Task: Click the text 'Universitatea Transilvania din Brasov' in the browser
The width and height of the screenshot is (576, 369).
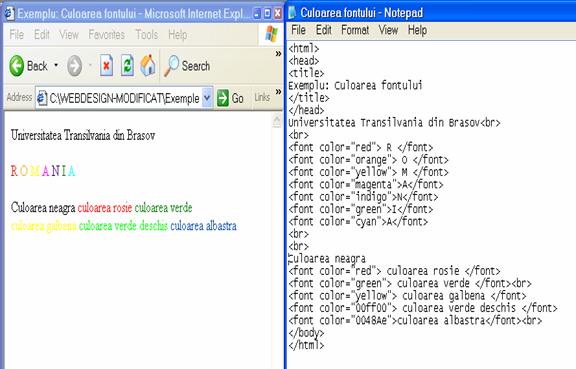Action: click(83, 135)
